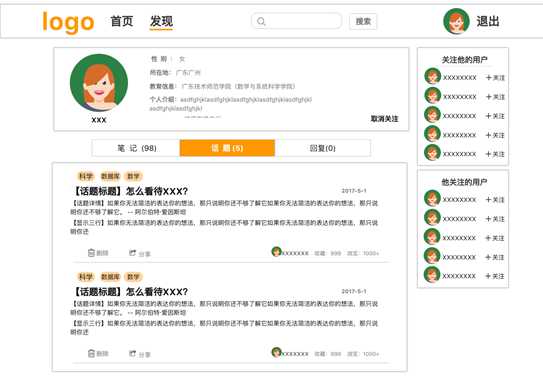Click the 关注他的用户 panel heading
The width and height of the screenshot is (543, 376).
464,60
